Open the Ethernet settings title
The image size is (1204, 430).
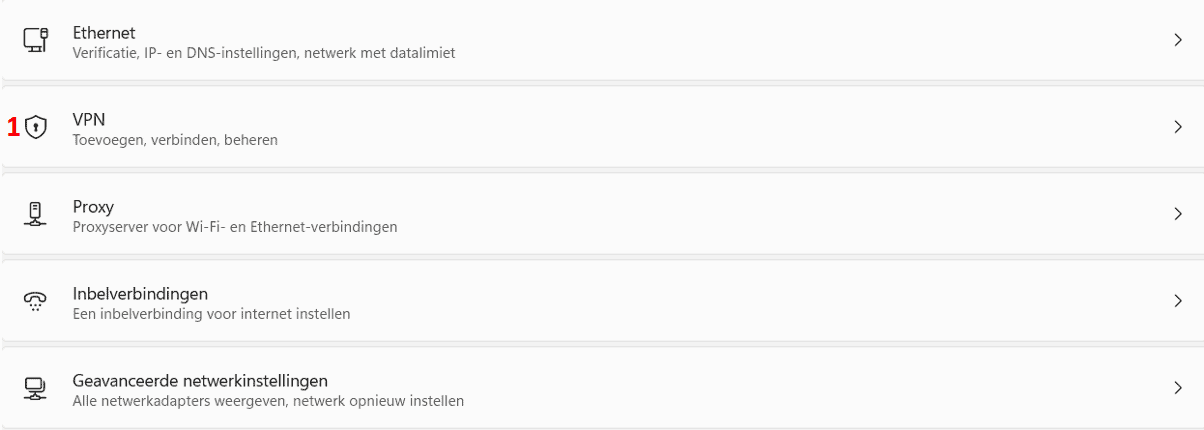point(104,33)
